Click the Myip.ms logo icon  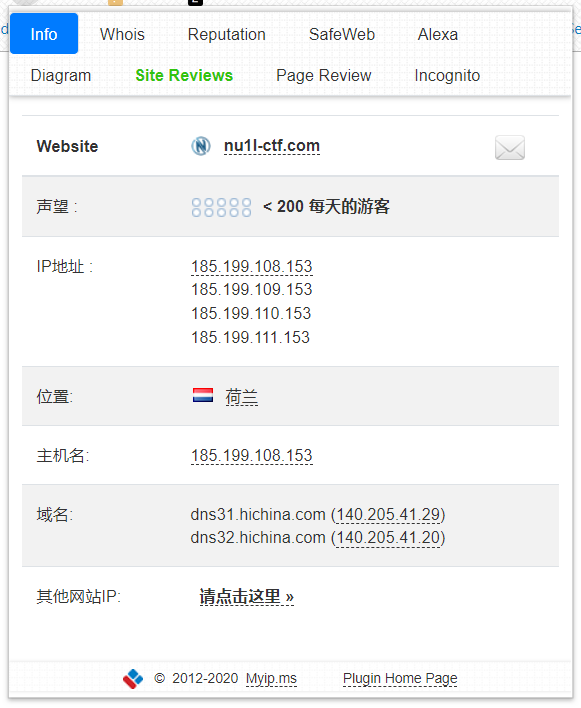[133, 679]
